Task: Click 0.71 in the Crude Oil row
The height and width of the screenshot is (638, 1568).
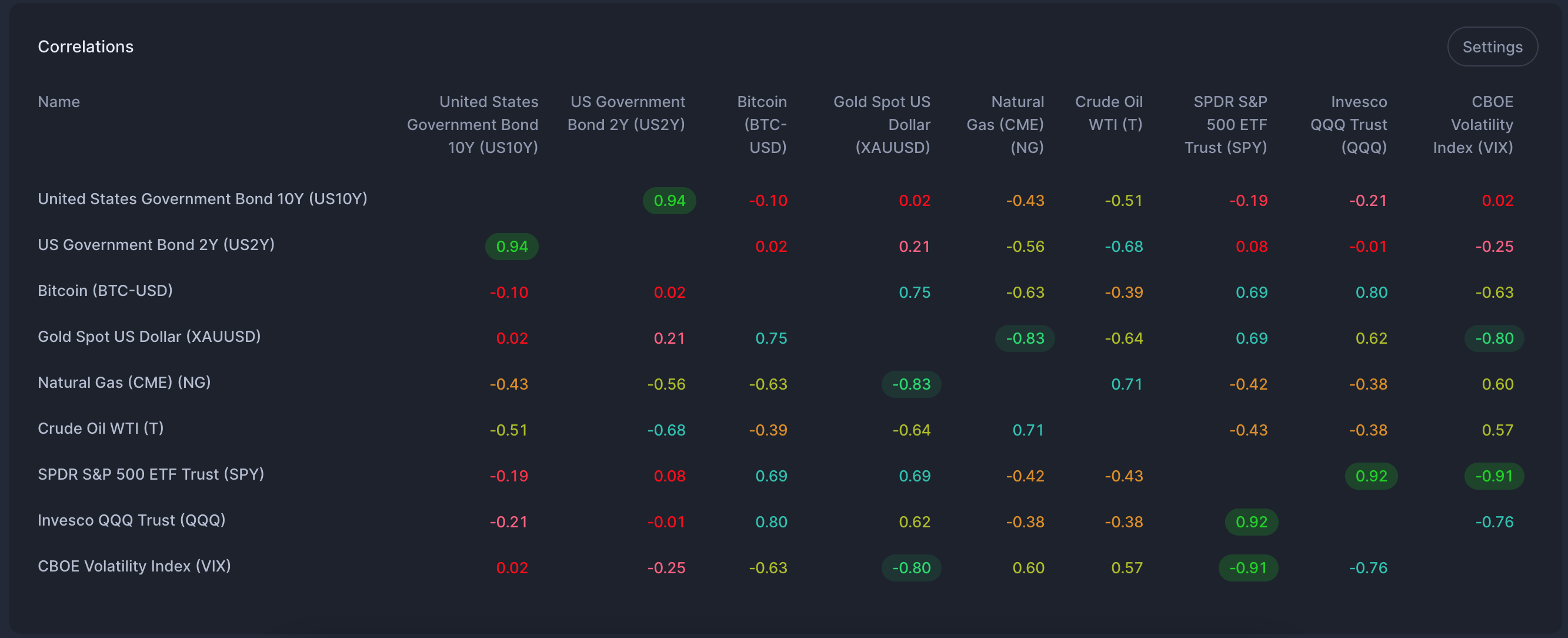Action: pyautogui.click(x=1028, y=430)
